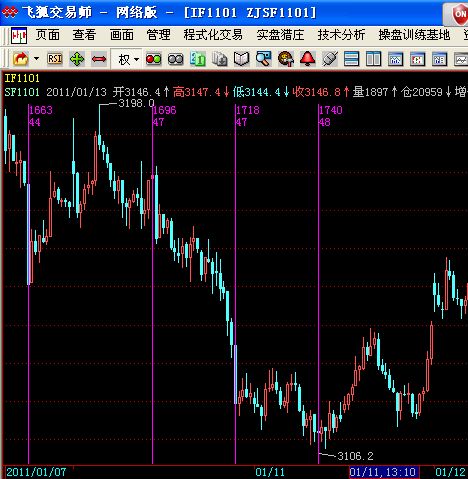The image size is (468, 479).
Task: Toggle the gray double-circle icon
Action: point(175,59)
